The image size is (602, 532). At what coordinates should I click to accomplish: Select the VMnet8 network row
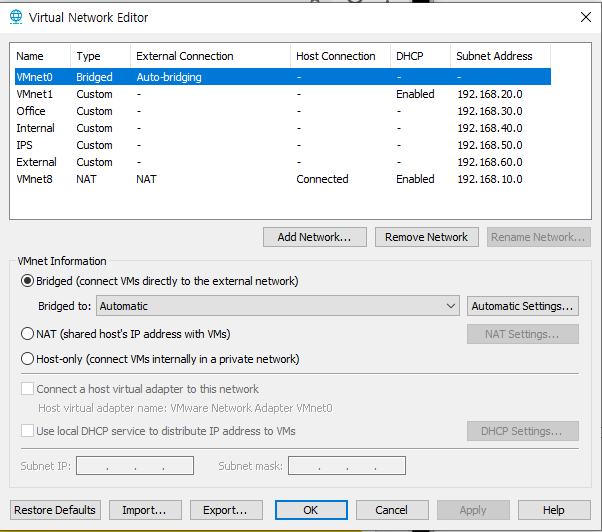283,179
